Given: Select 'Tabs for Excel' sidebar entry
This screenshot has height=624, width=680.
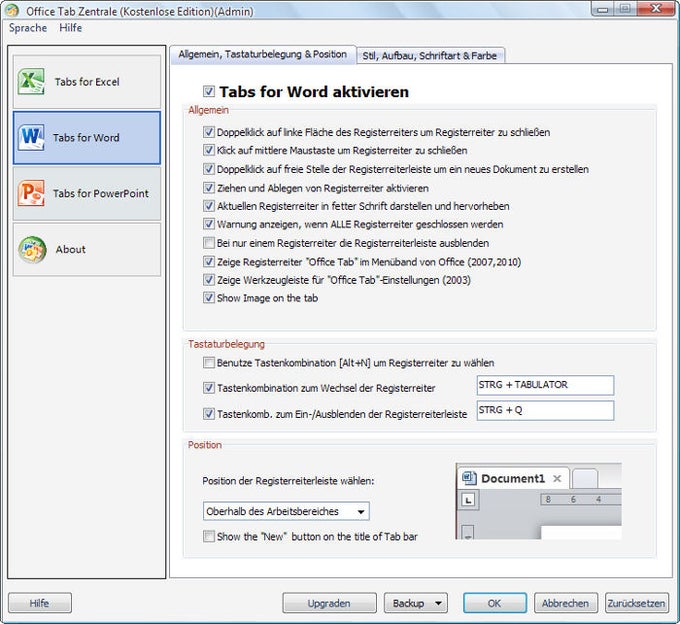Looking at the screenshot, I should [x=87, y=82].
